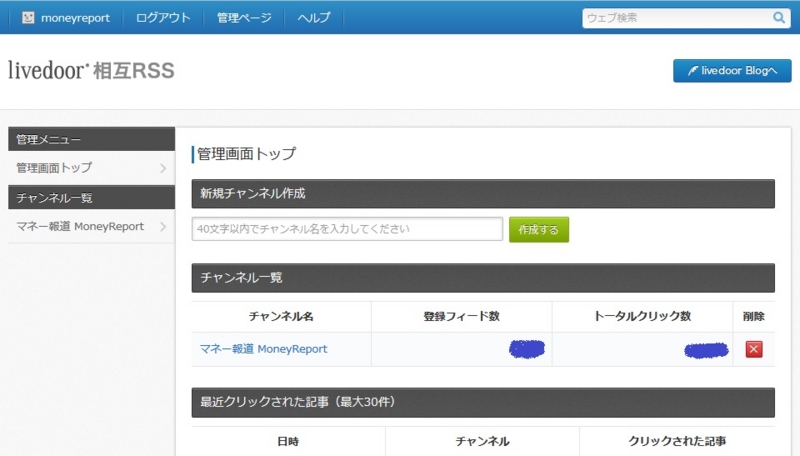The image size is (800, 456).
Task: Open 管理ページ in the top bar
Action: coord(244,18)
